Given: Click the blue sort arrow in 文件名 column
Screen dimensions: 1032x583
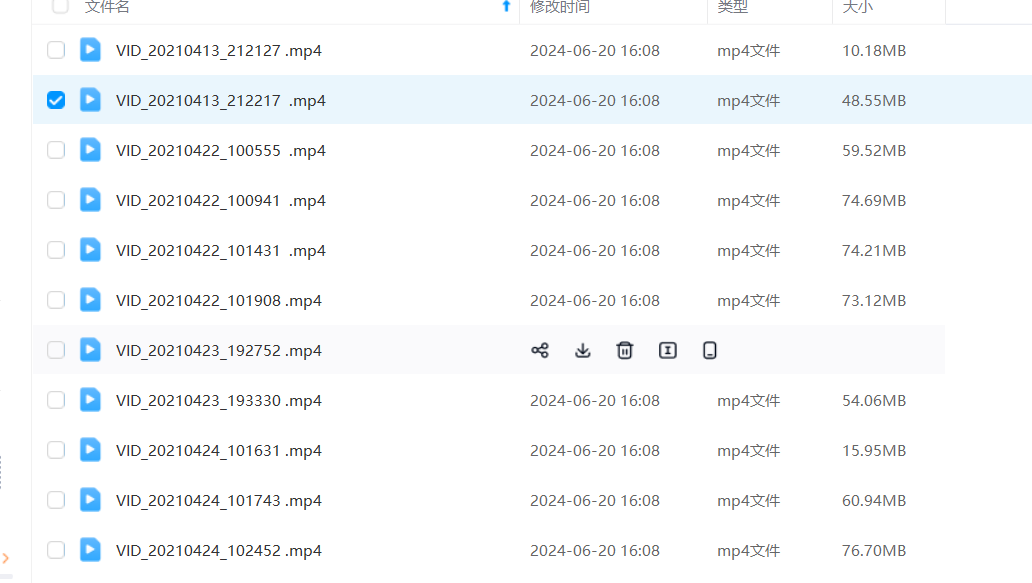Looking at the screenshot, I should point(506,7).
